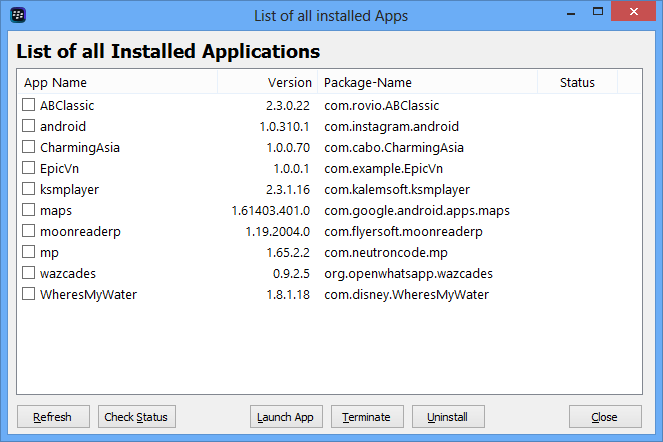
Task: Close the window with the red X
Action: 633,11
